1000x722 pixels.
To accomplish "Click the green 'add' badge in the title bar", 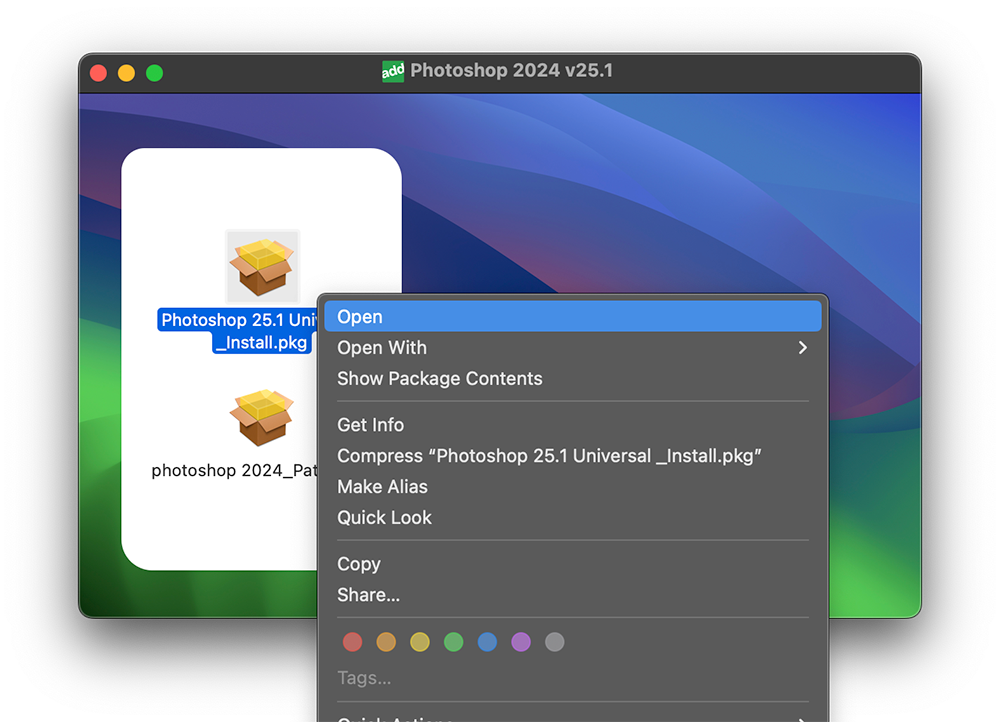I will pyautogui.click(x=393, y=71).
